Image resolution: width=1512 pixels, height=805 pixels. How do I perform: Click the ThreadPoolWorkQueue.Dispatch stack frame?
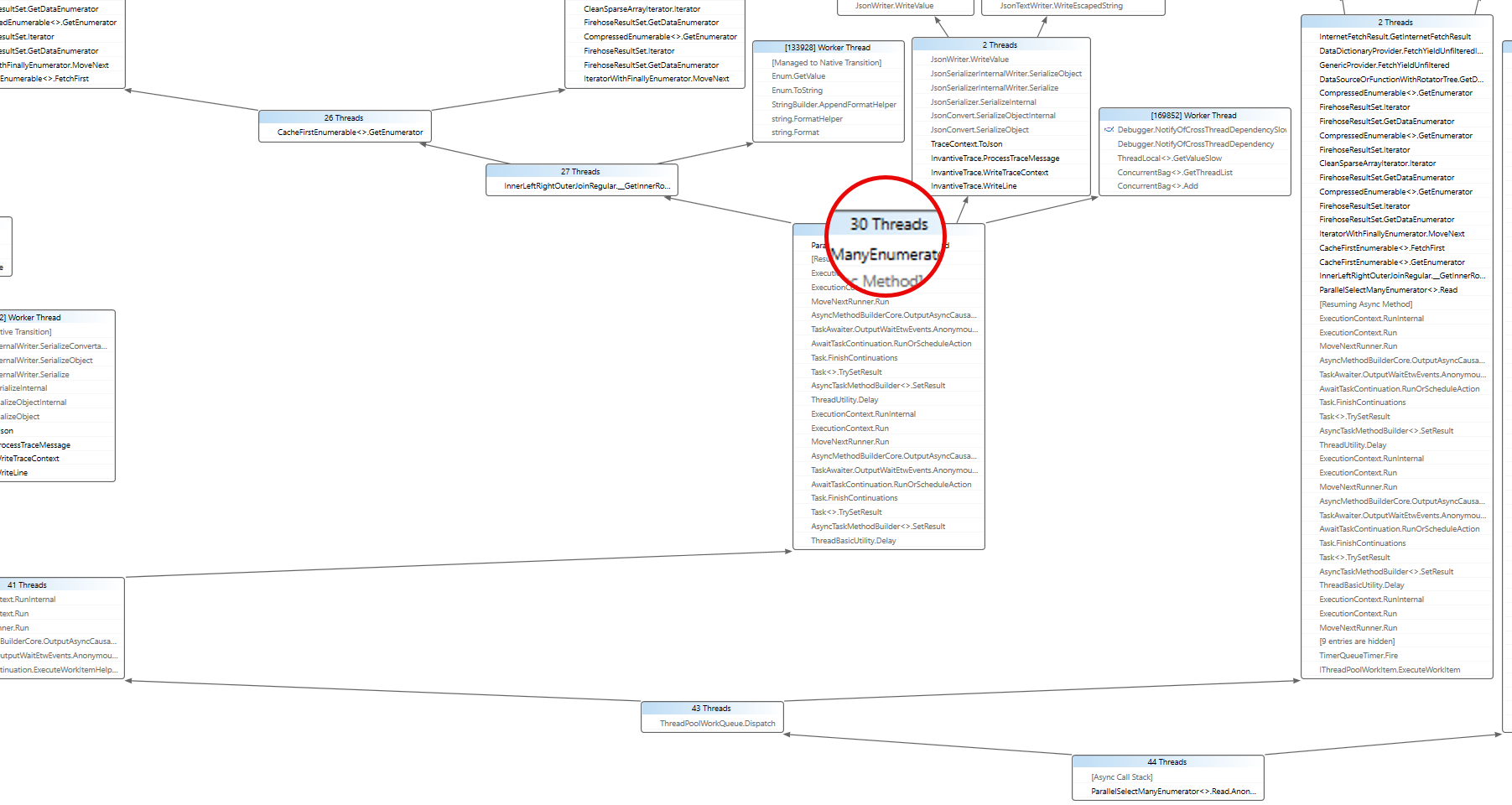tap(717, 724)
